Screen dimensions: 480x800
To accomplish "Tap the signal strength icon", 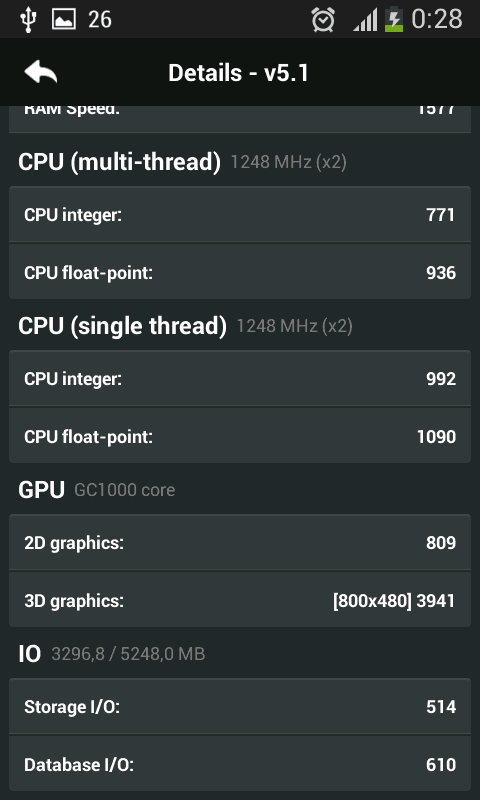I will (365, 20).
